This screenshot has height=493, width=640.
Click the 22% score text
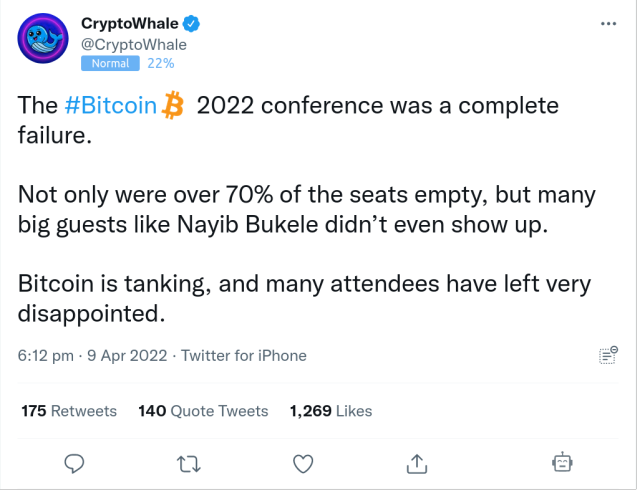pyautogui.click(x=160, y=63)
